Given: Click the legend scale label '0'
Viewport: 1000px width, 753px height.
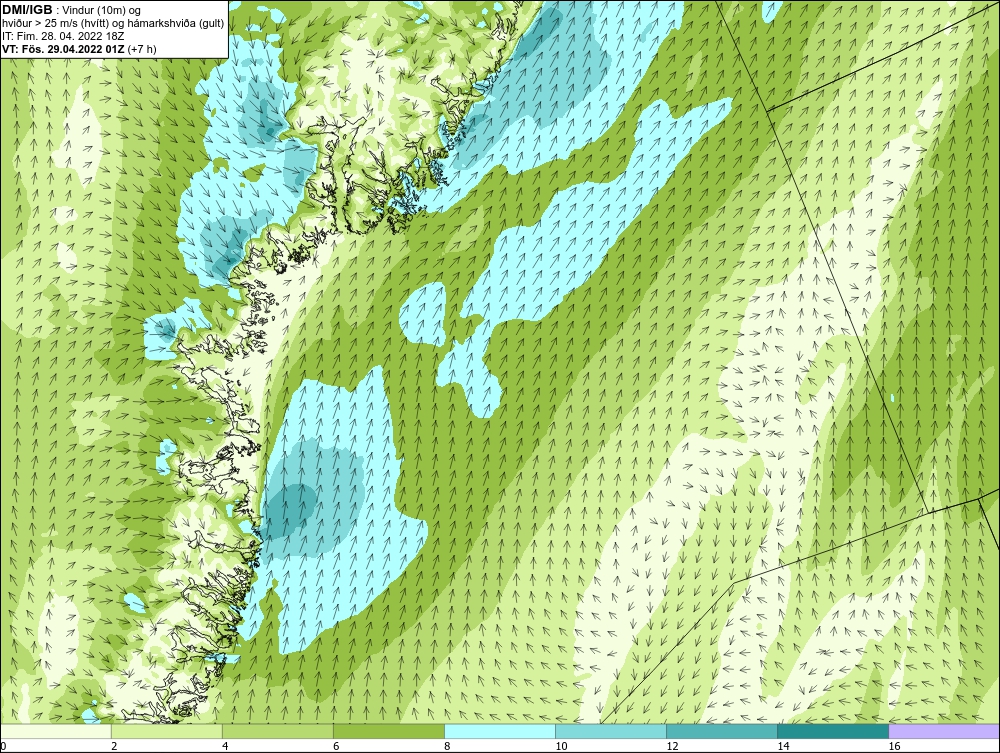Looking at the screenshot, I should [3, 747].
